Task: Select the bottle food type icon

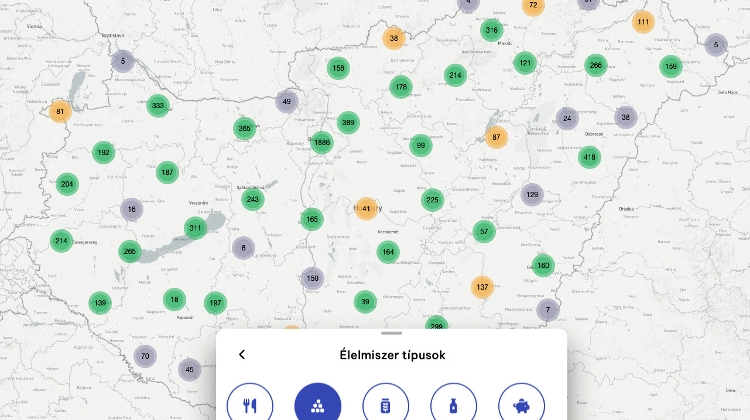Action: point(454,405)
